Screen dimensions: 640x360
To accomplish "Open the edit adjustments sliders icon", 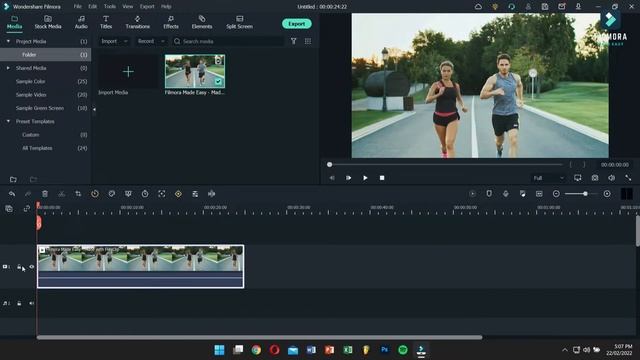I will click(195, 194).
